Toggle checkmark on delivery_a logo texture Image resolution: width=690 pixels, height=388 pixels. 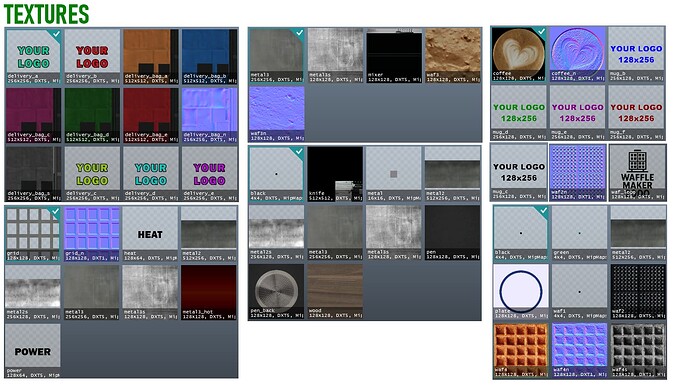tap(56, 33)
